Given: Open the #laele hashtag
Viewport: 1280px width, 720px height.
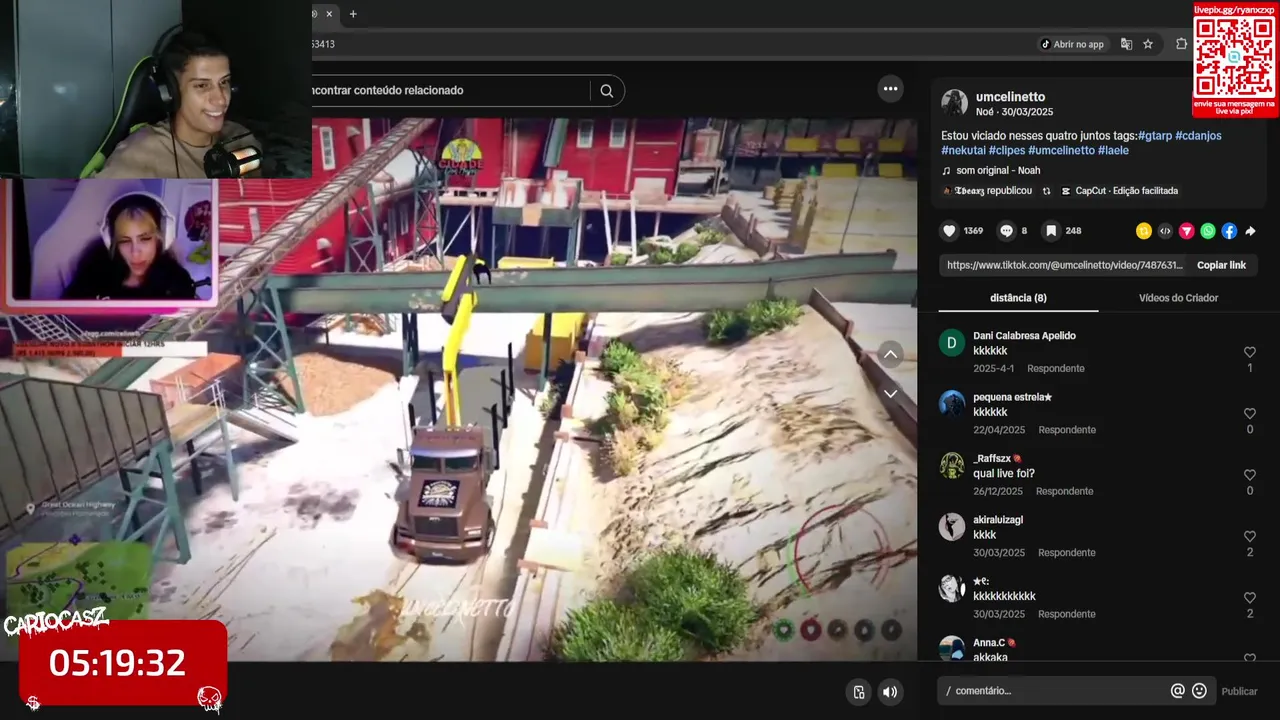Looking at the screenshot, I should click(x=1113, y=150).
